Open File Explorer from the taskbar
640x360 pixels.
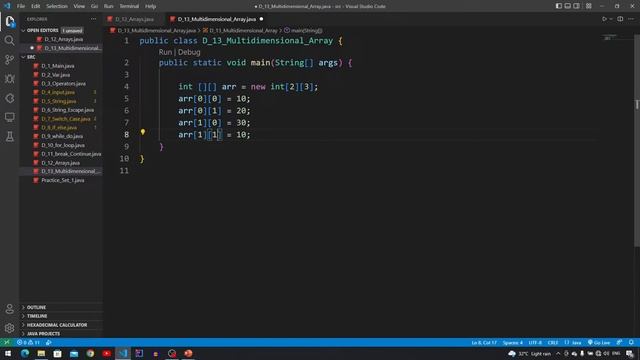pyautogui.click(x=41, y=353)
